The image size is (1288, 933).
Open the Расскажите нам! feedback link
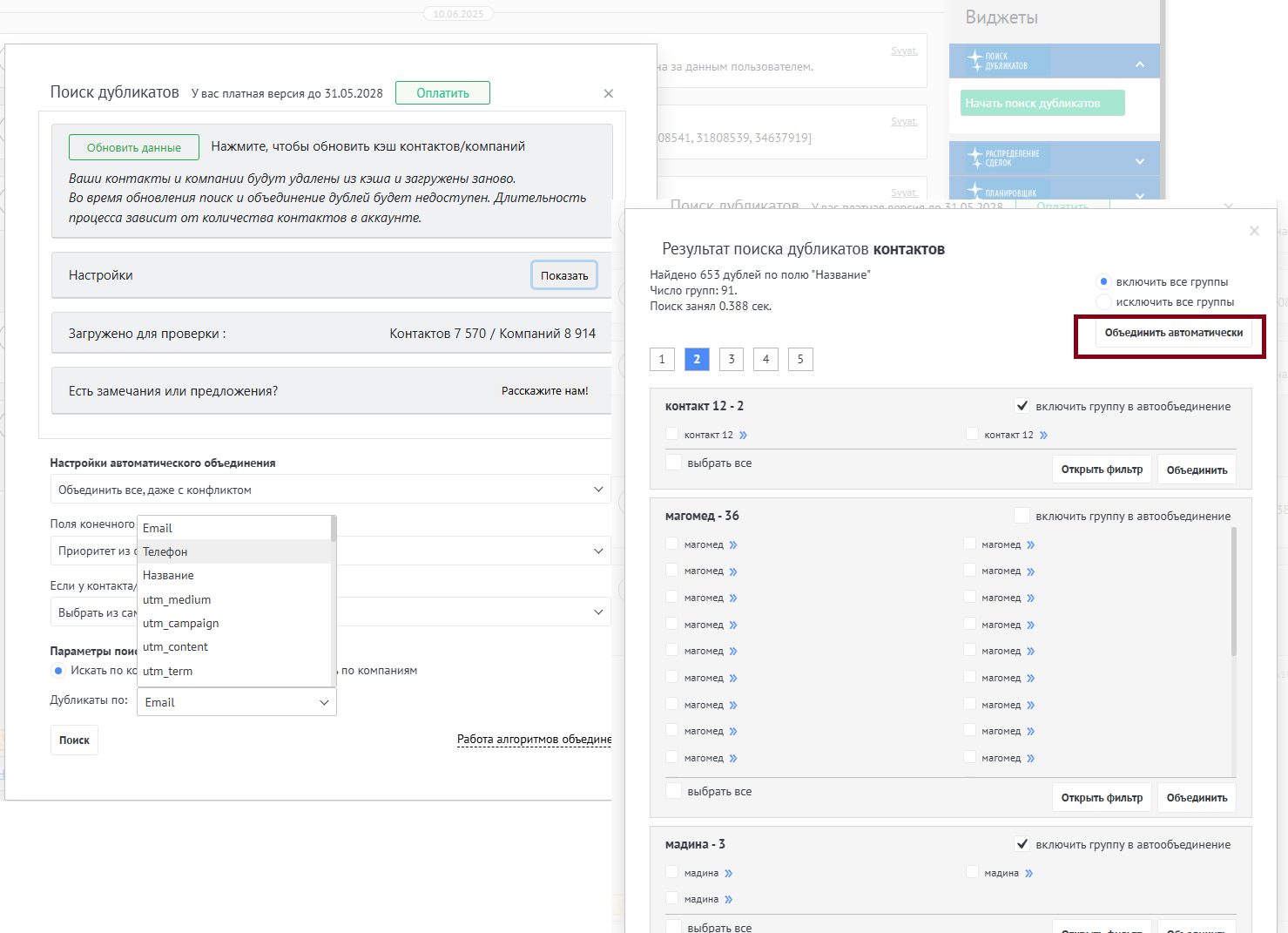(x=544, y=391)
